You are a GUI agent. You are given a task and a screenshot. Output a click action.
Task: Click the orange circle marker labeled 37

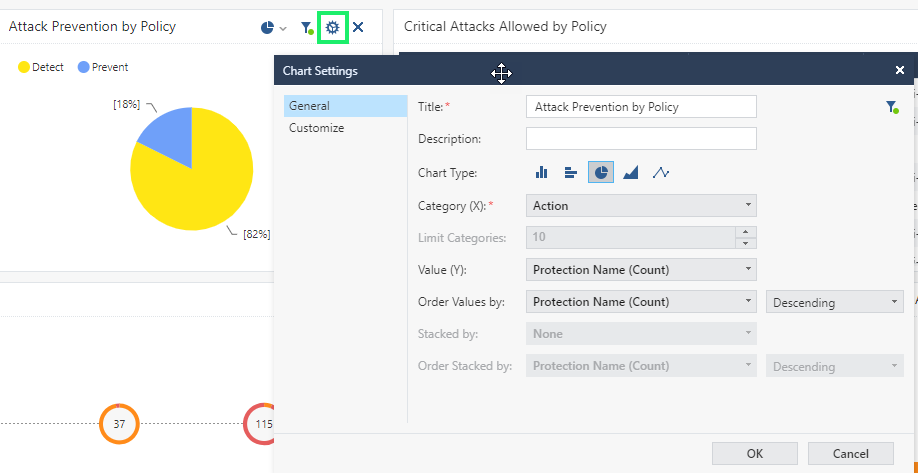(x=119, y=424)
